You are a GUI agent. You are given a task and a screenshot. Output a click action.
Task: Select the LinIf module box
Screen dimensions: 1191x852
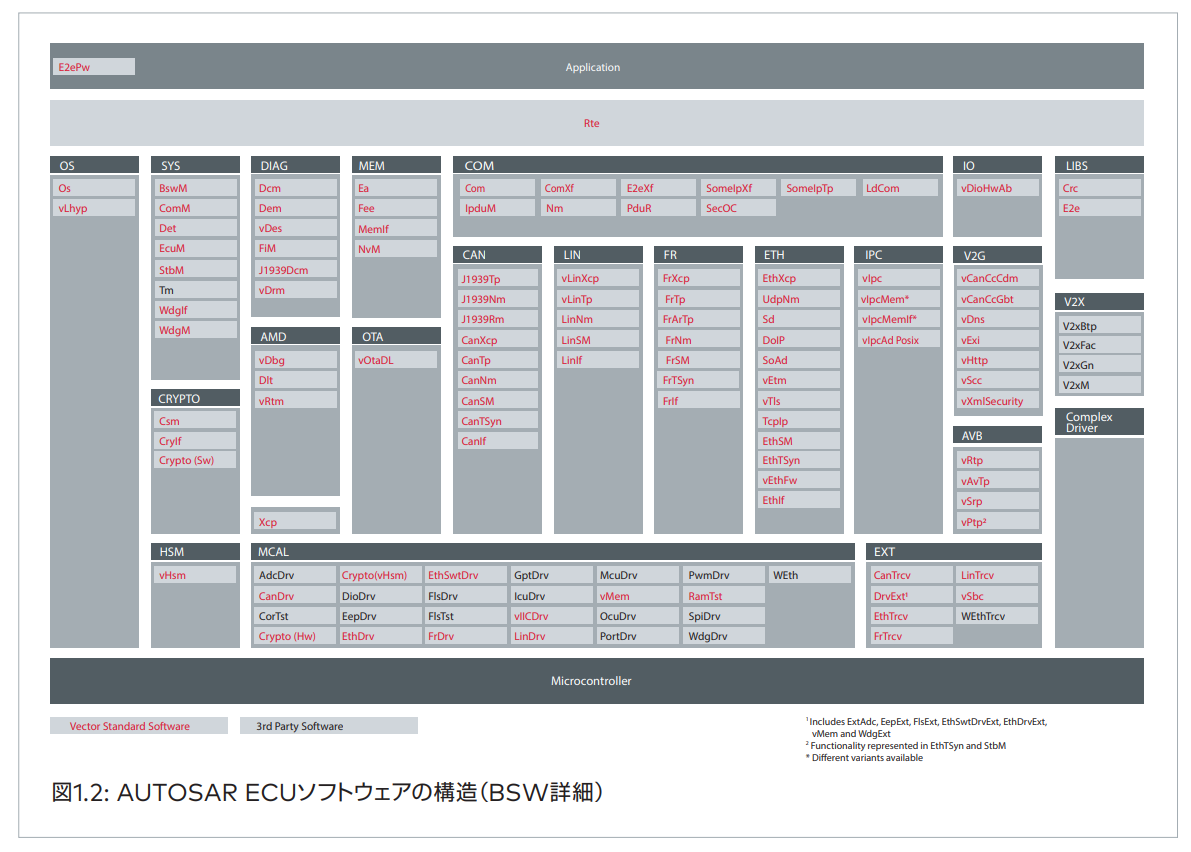[598, 360]
